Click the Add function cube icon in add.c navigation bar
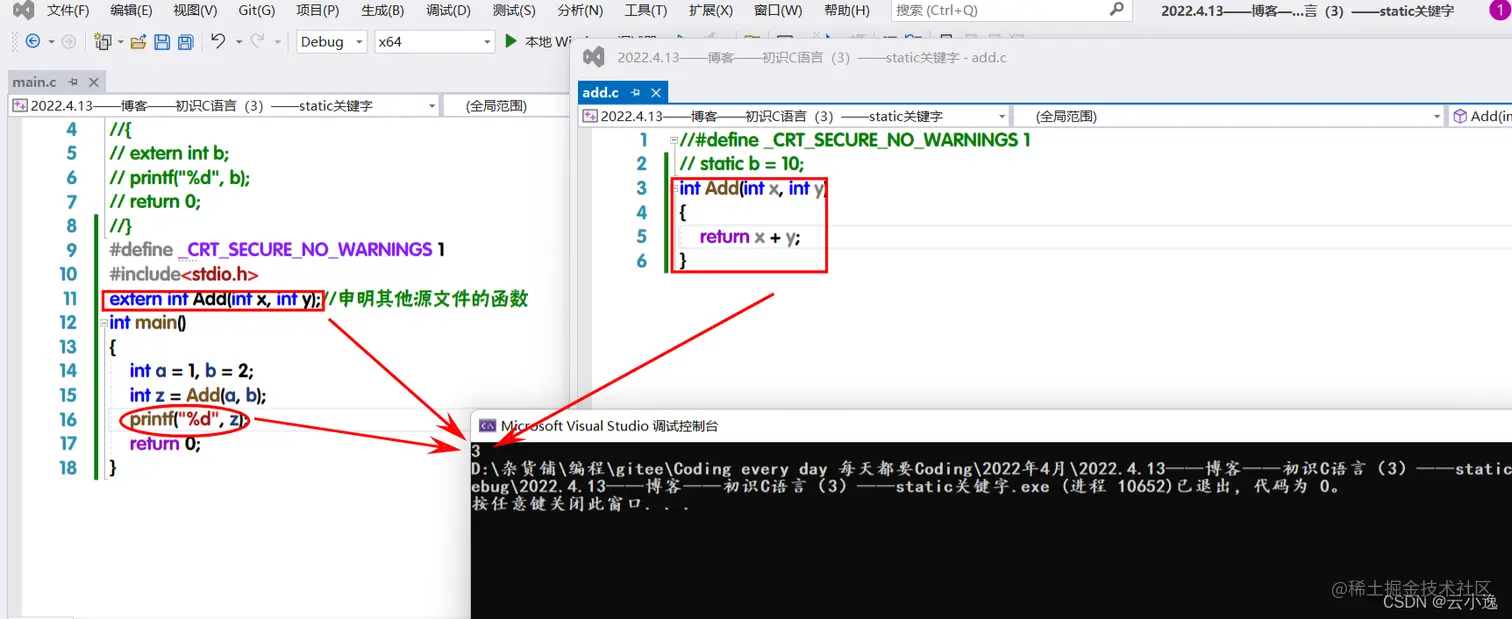Image resolution: width=1512 pixels, height=619 pixels. [x=1460, y=116]
